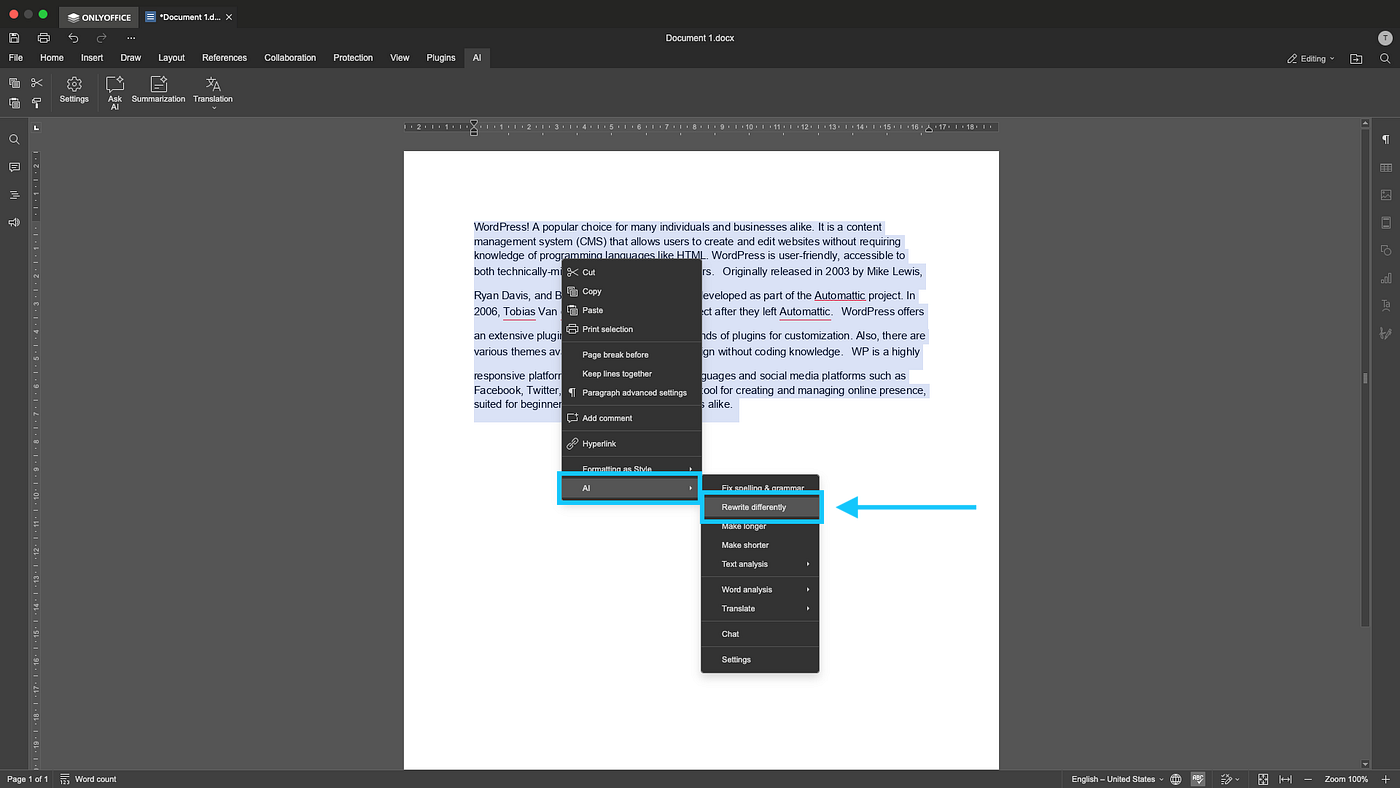Viewport: 1400px width, 788px height.
Task: Open chart settings in the right sidebar
Action: click(x=1385, y=278)
